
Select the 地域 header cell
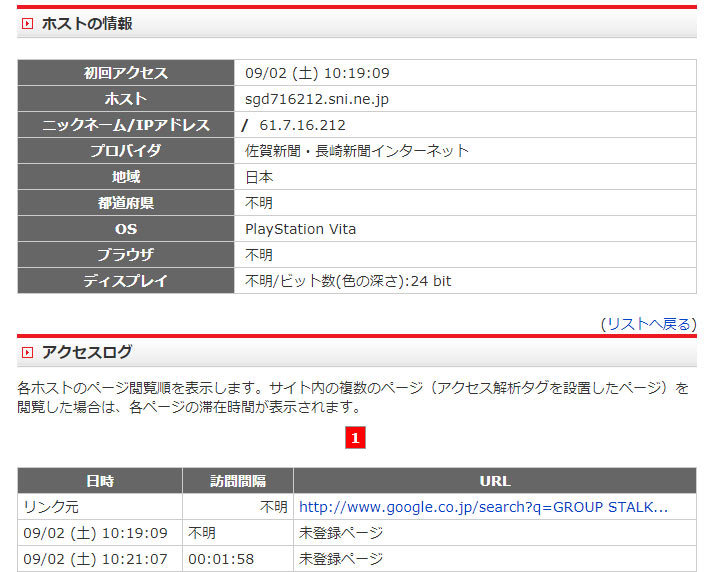[x=126, y=176]
